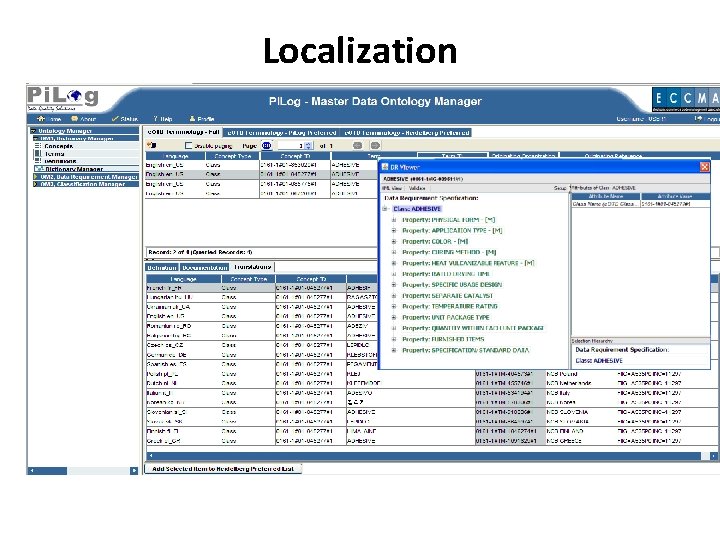Screen dimensions: 720x540
Task: Click Add Selected Item to Heidelberg Preferred List
Action: pyautogui.click(x=223, y=468)
